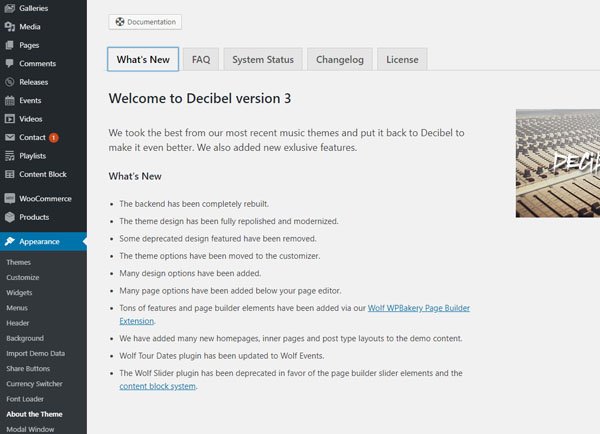Click the Videos play icon
600x434 pixels.
(x=10, y=119)
